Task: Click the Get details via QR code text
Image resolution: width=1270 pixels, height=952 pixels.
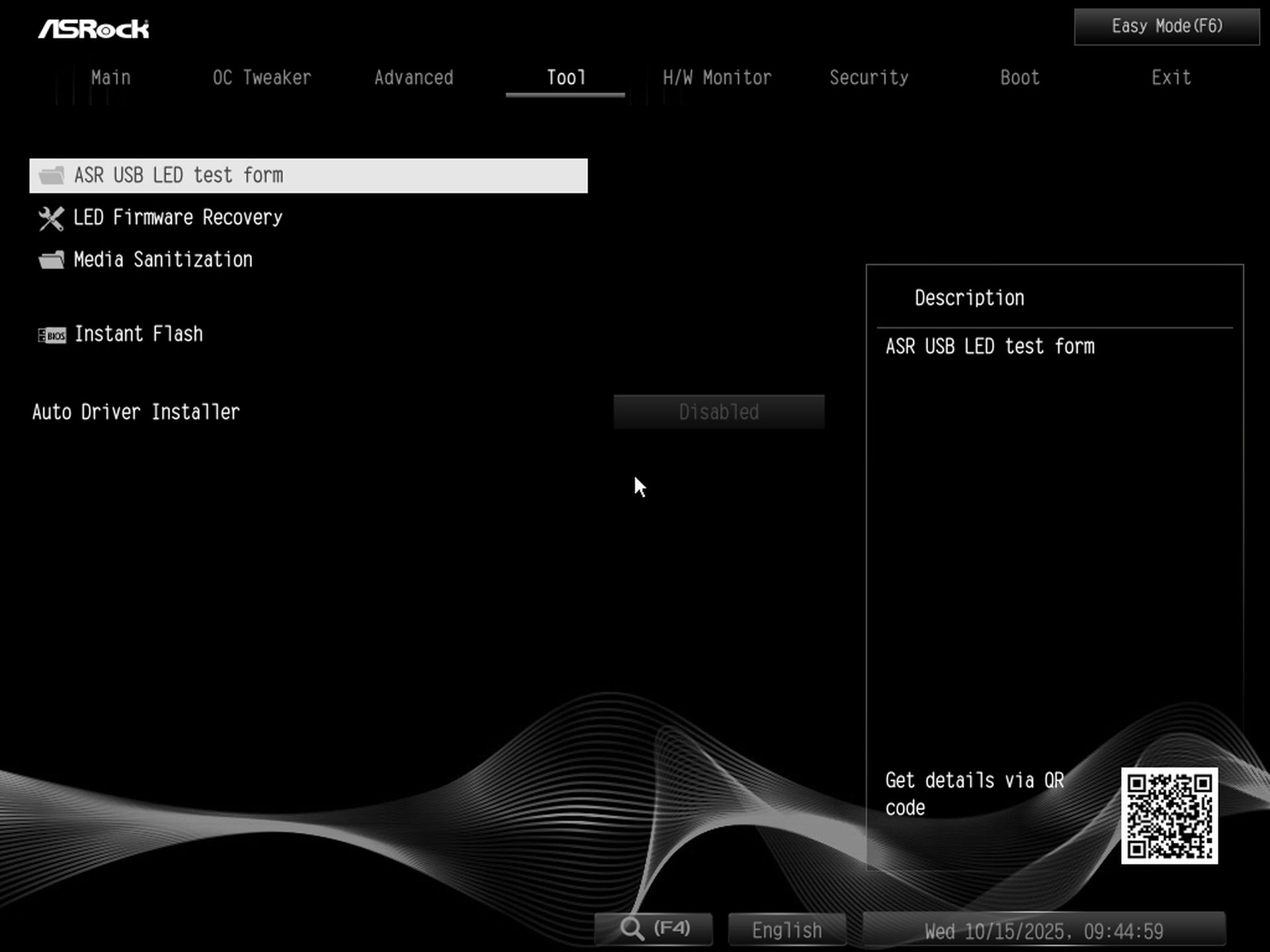Action: [974, 793]
